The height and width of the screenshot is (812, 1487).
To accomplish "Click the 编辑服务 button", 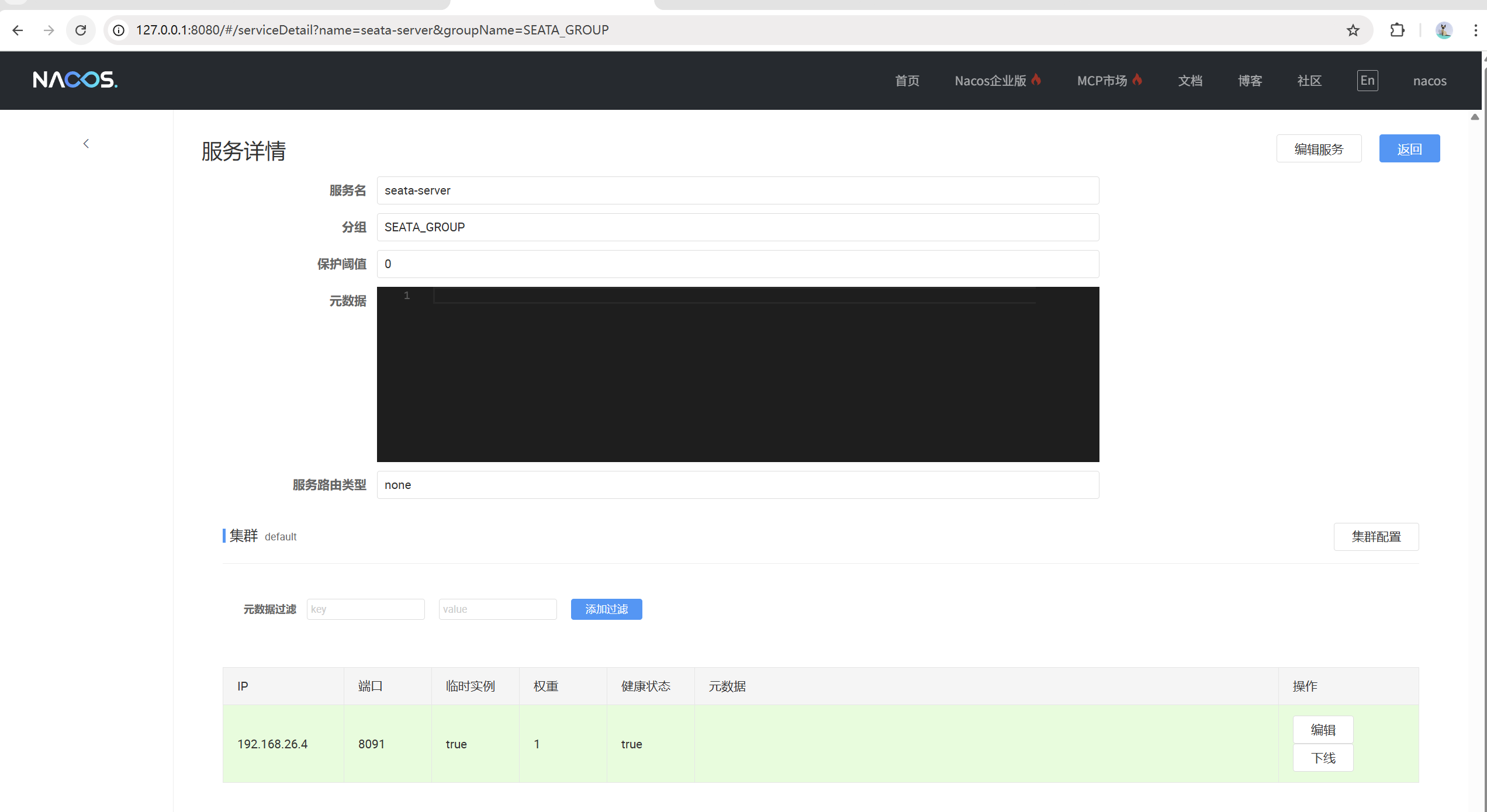I will (x=1319, y=149).
